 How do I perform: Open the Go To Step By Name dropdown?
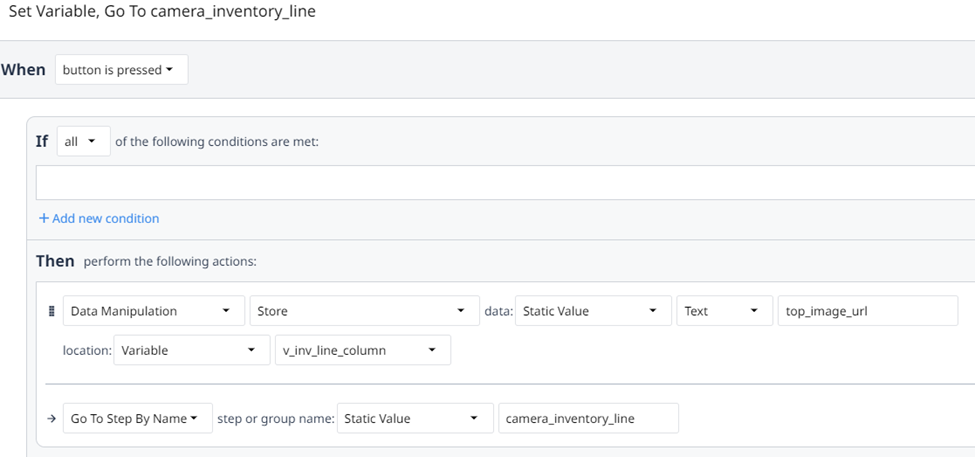coord(137,418)
